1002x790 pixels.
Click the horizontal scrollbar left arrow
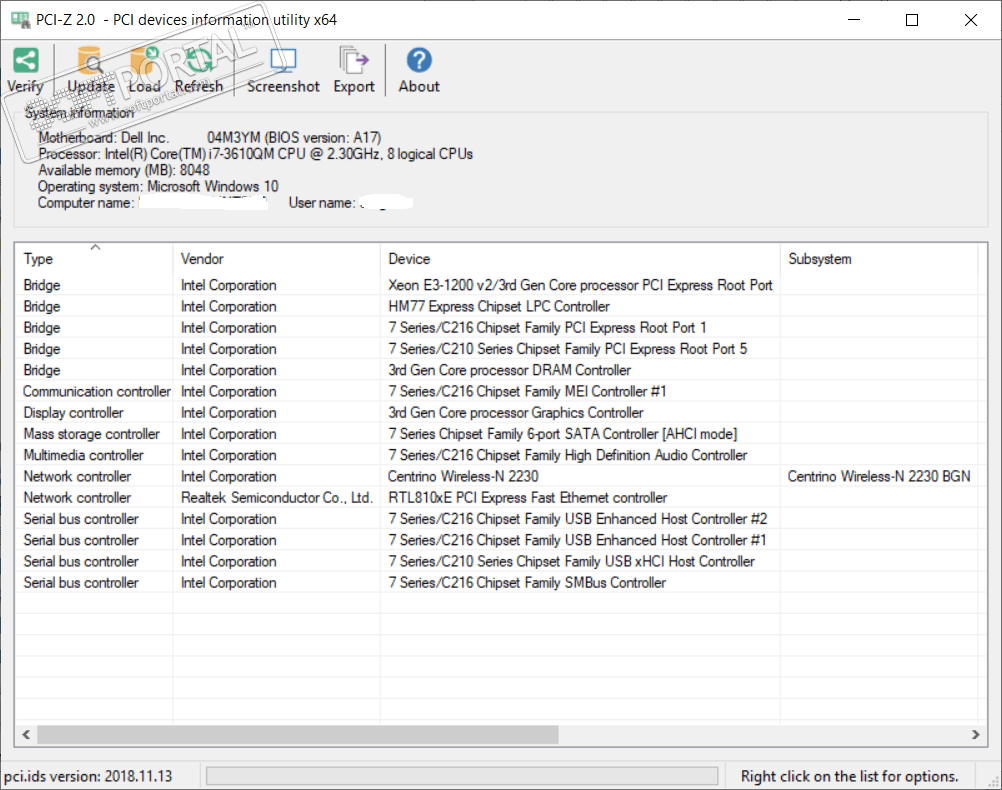click(26, 734)
